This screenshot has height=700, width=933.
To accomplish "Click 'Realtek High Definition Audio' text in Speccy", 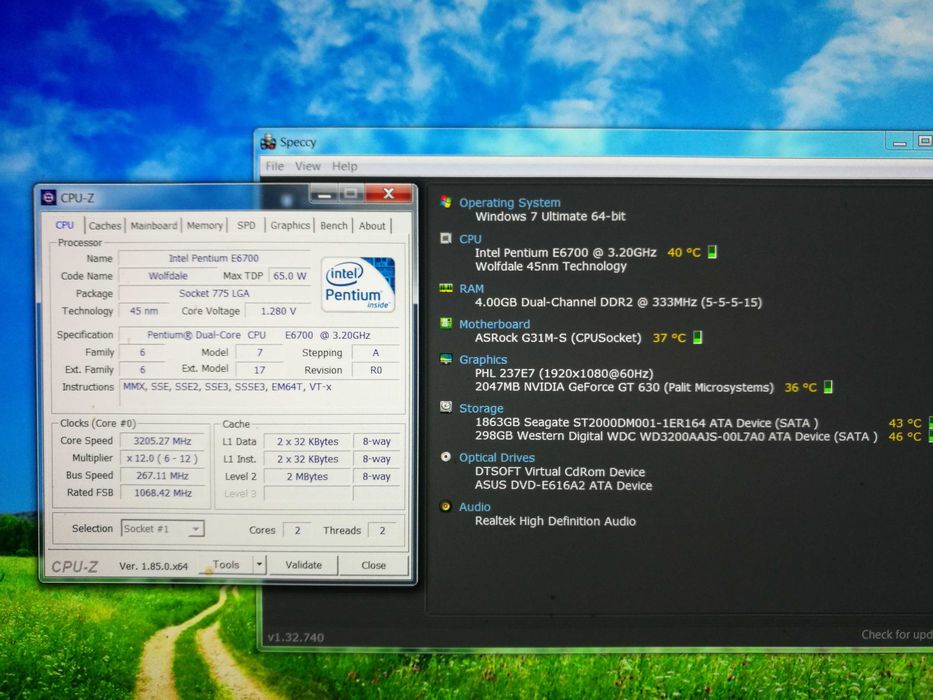I will [555, 521].
